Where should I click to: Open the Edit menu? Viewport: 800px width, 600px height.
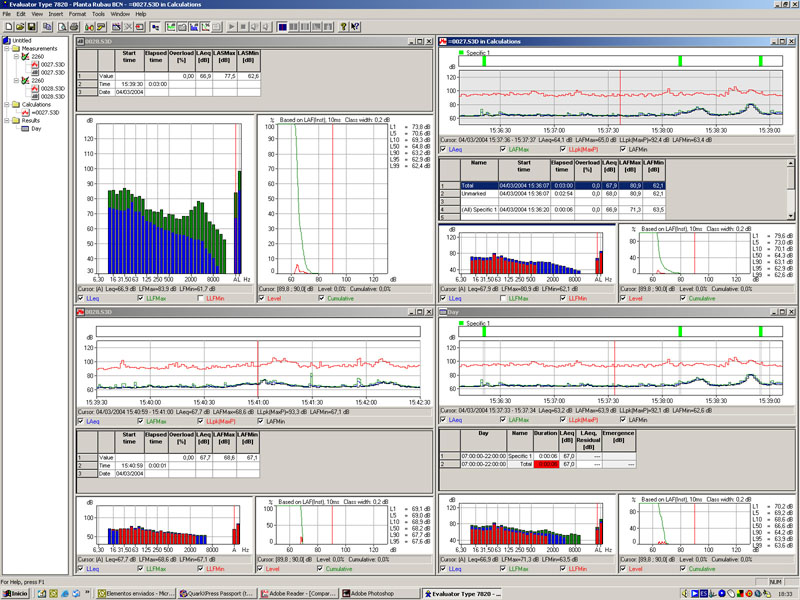(x=21, y=14)
